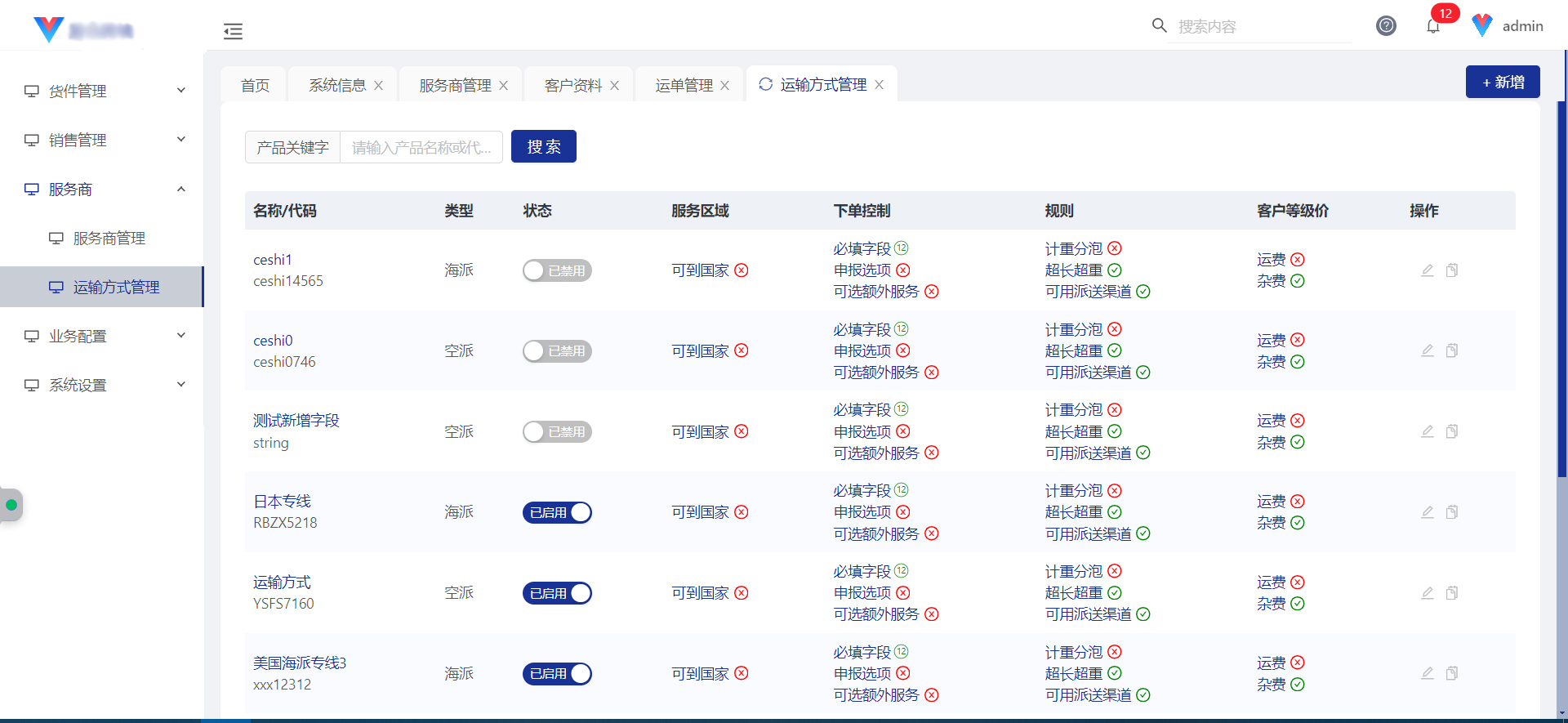Close the 运单管理 tab
The height and width of the screenshot is (723, 1568).
pyautogui.click(x=724, y=85)
